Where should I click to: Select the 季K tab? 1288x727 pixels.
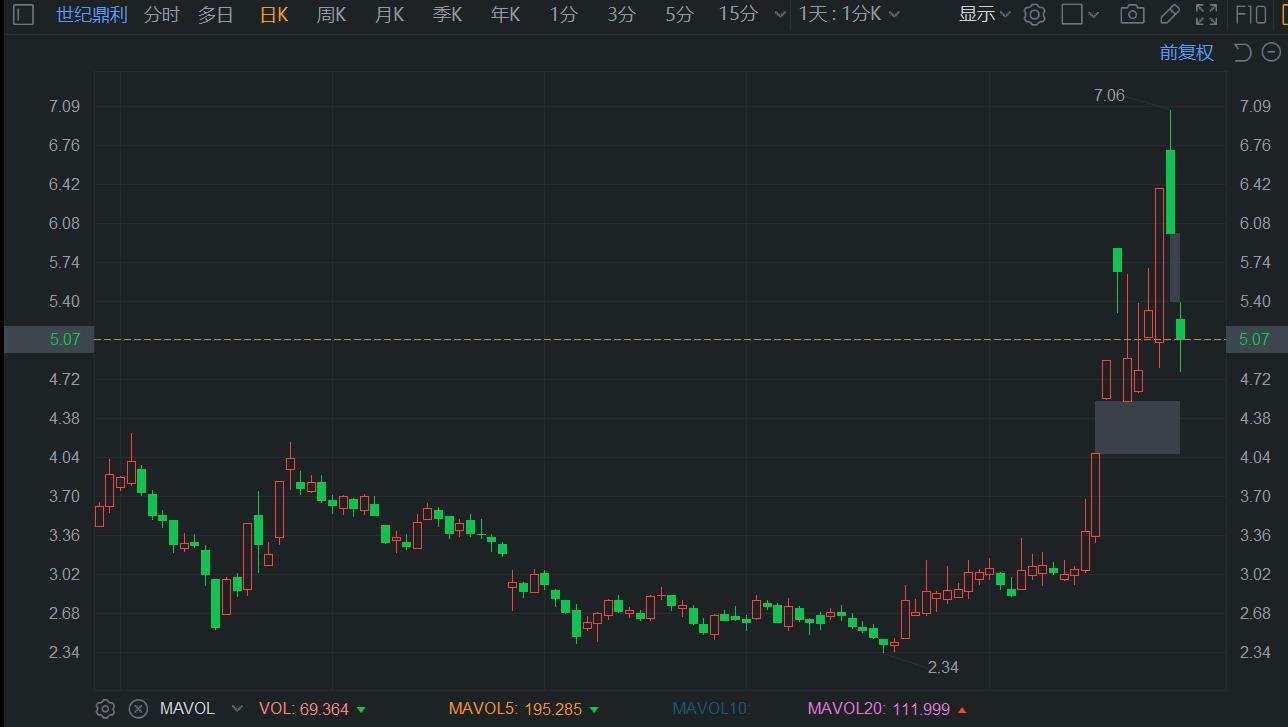[447, 15]
